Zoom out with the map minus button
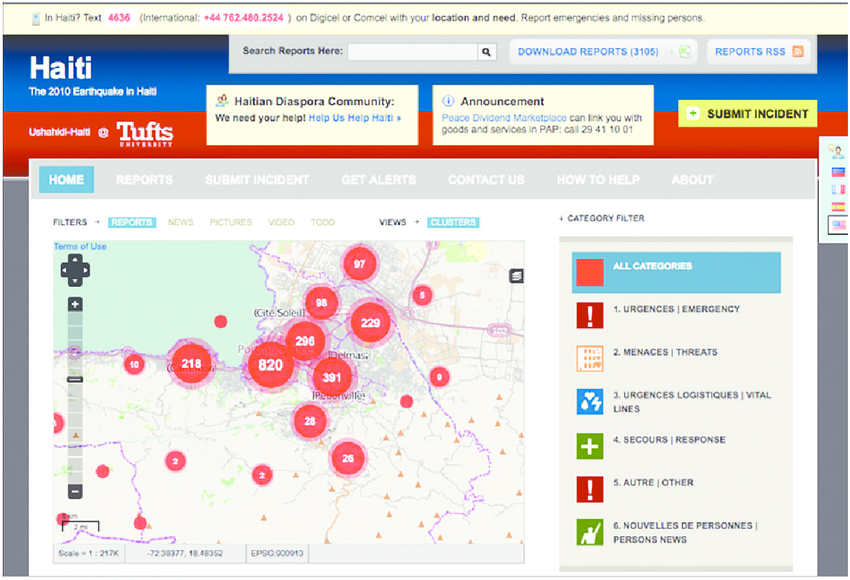This screenshot has height=580, width=850. (x=75, y=492)
